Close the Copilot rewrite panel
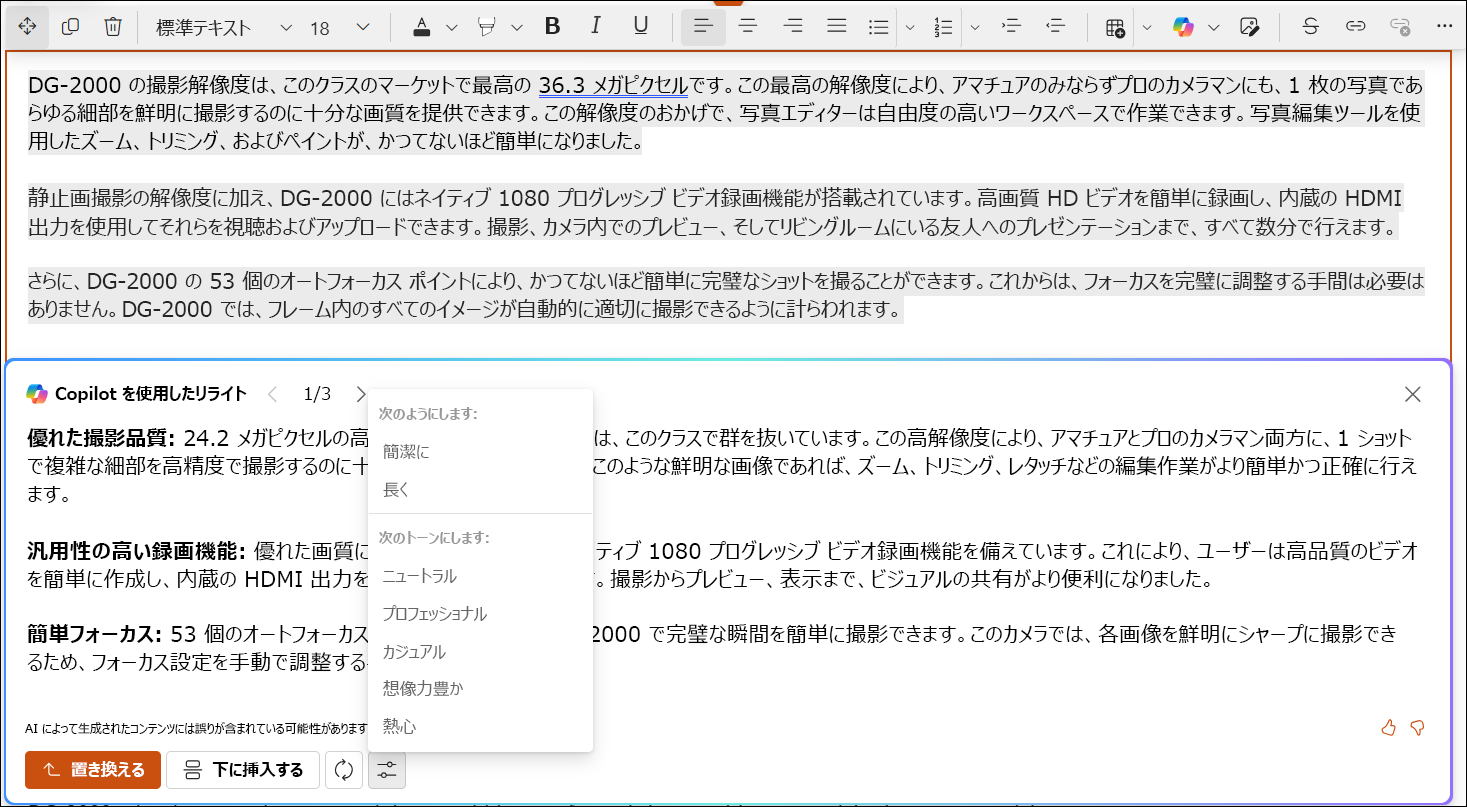The image size is (1467, 807). pos(1412,394)
